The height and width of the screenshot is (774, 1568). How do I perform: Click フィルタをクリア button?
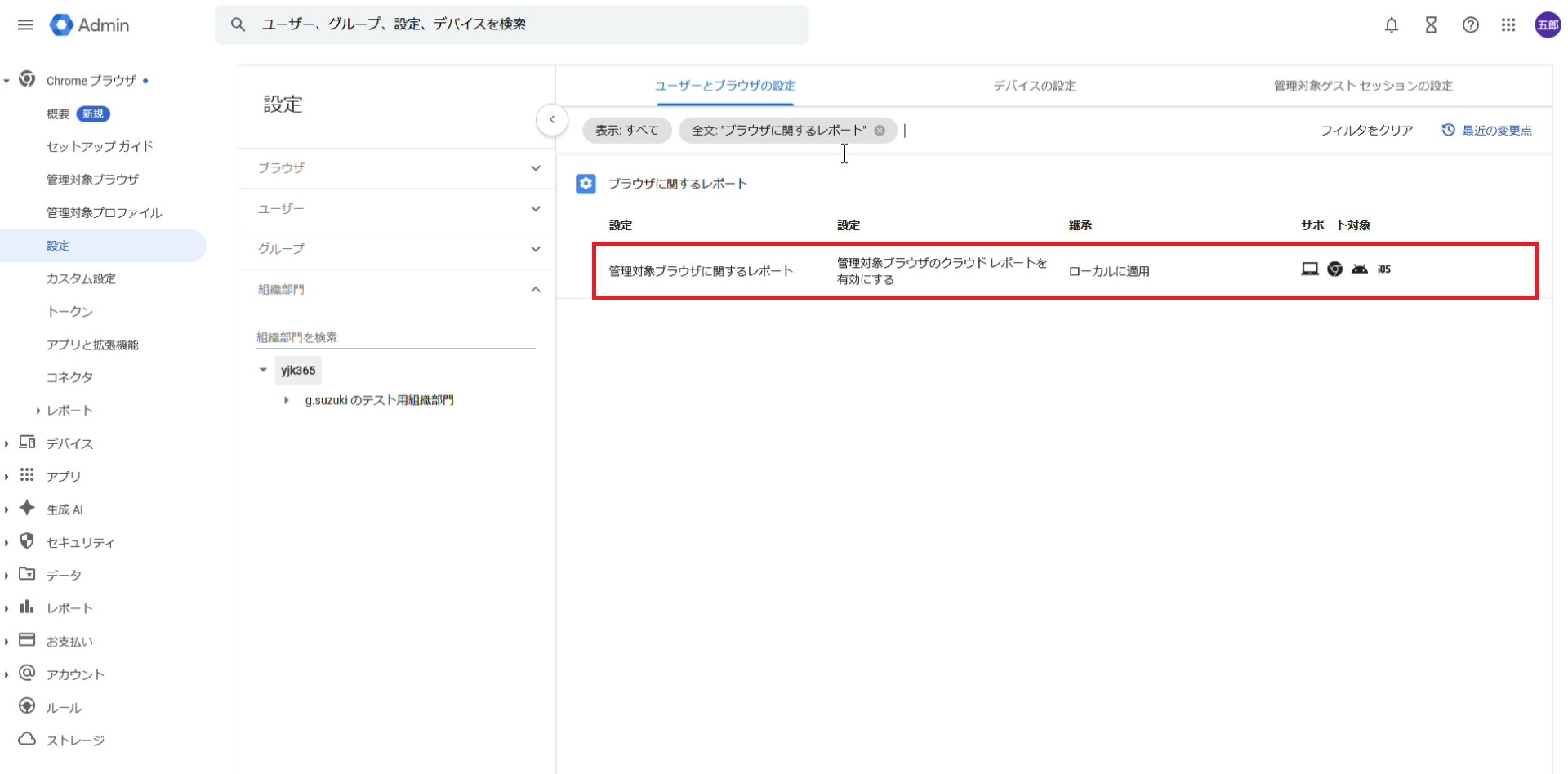[x=1366, y=131]
